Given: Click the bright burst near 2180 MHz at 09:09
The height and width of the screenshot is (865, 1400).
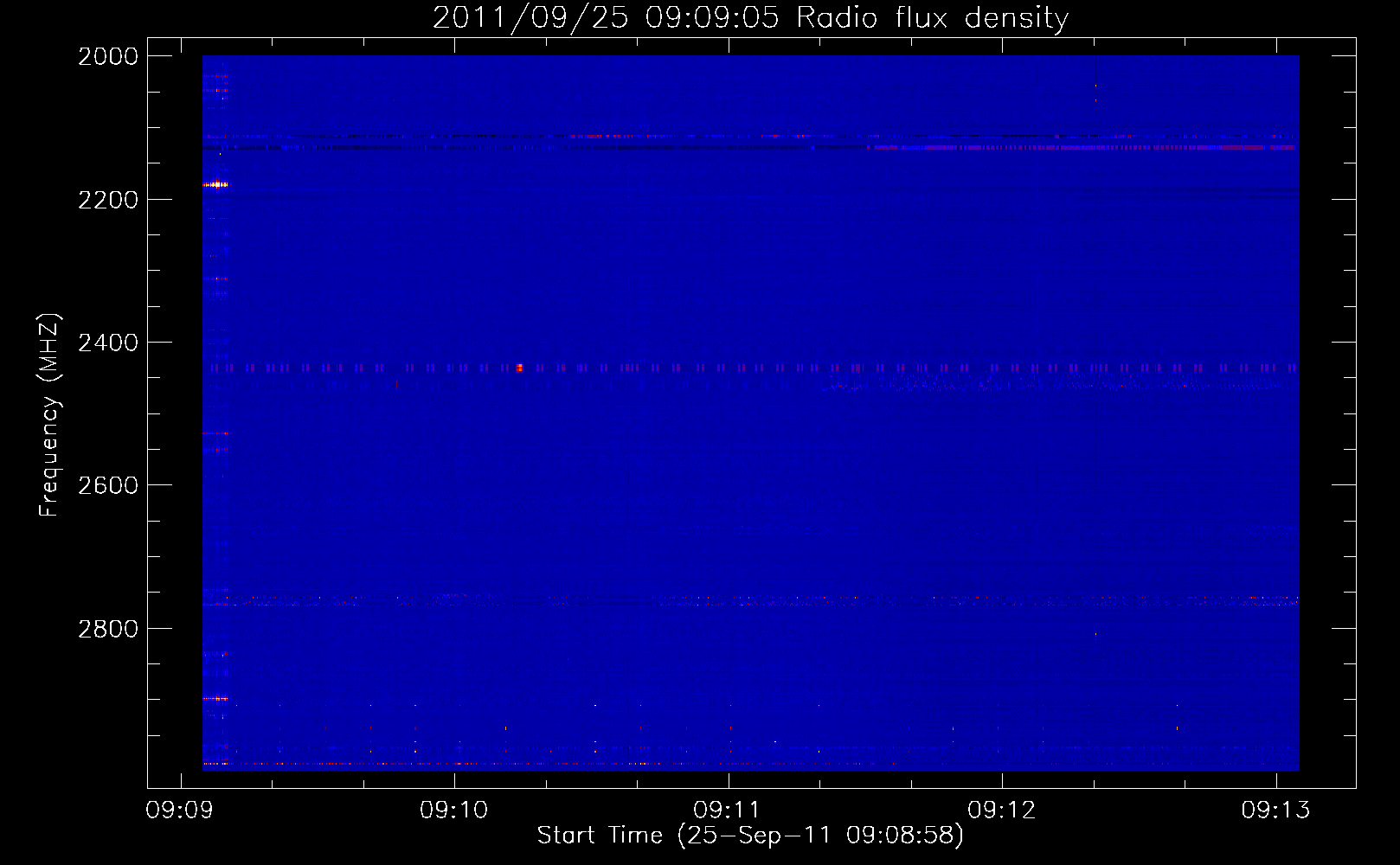Looking at the screenshot, I should tap(215, 184).
